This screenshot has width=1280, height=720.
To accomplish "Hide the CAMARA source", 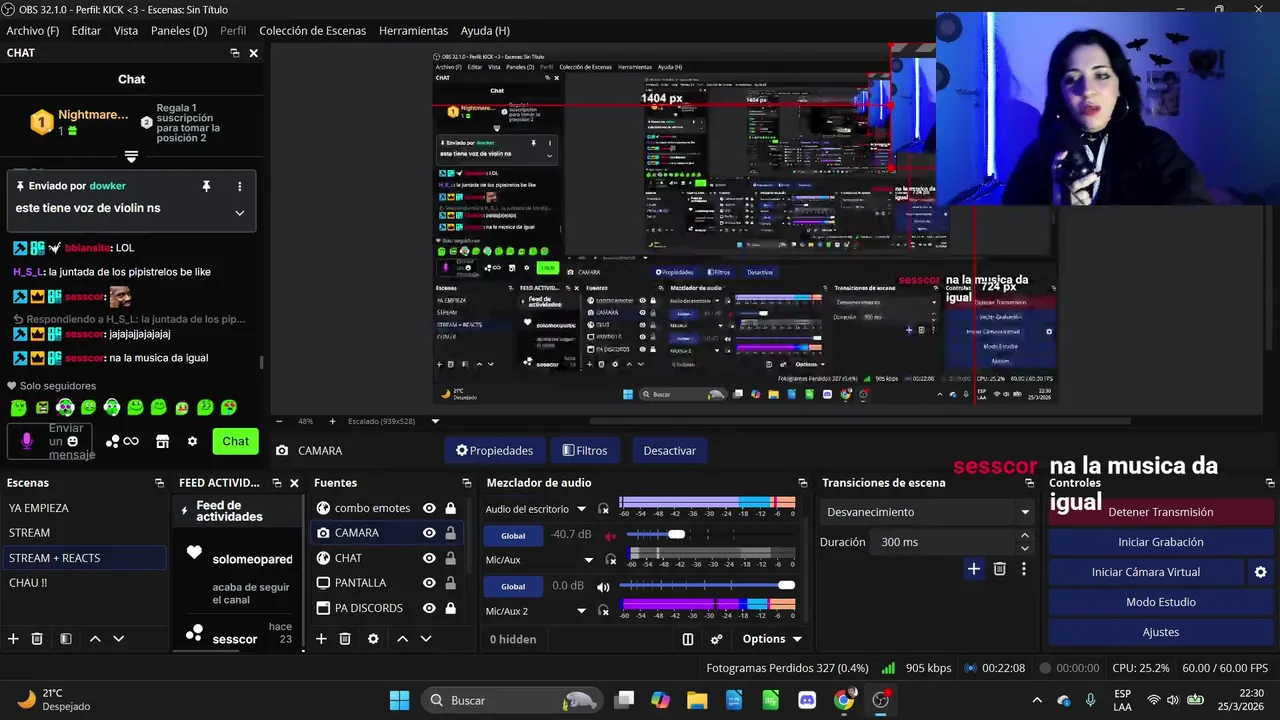I will (x=429, y=533).
